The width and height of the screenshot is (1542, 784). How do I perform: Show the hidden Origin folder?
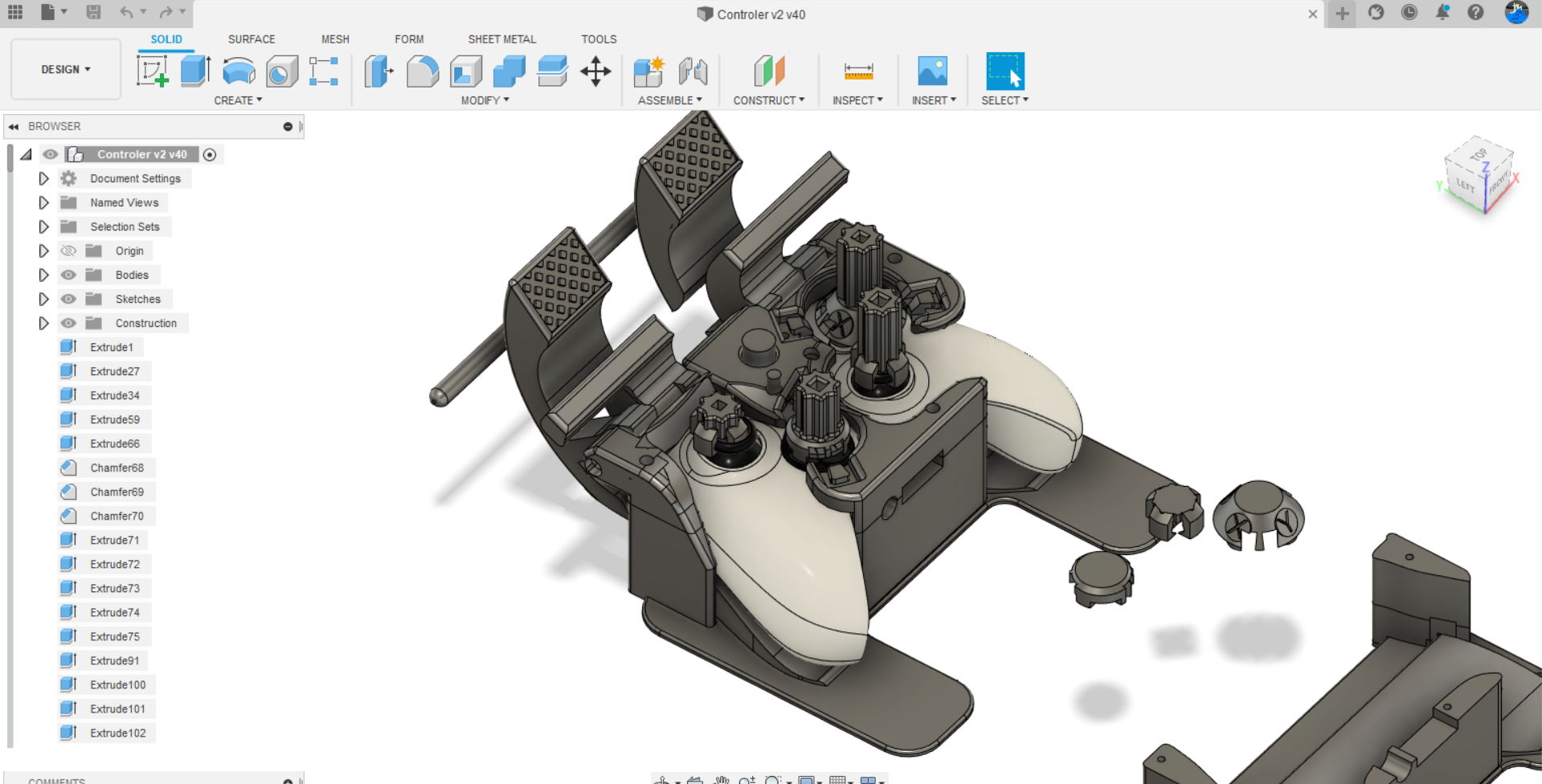(x=68, y=251)
